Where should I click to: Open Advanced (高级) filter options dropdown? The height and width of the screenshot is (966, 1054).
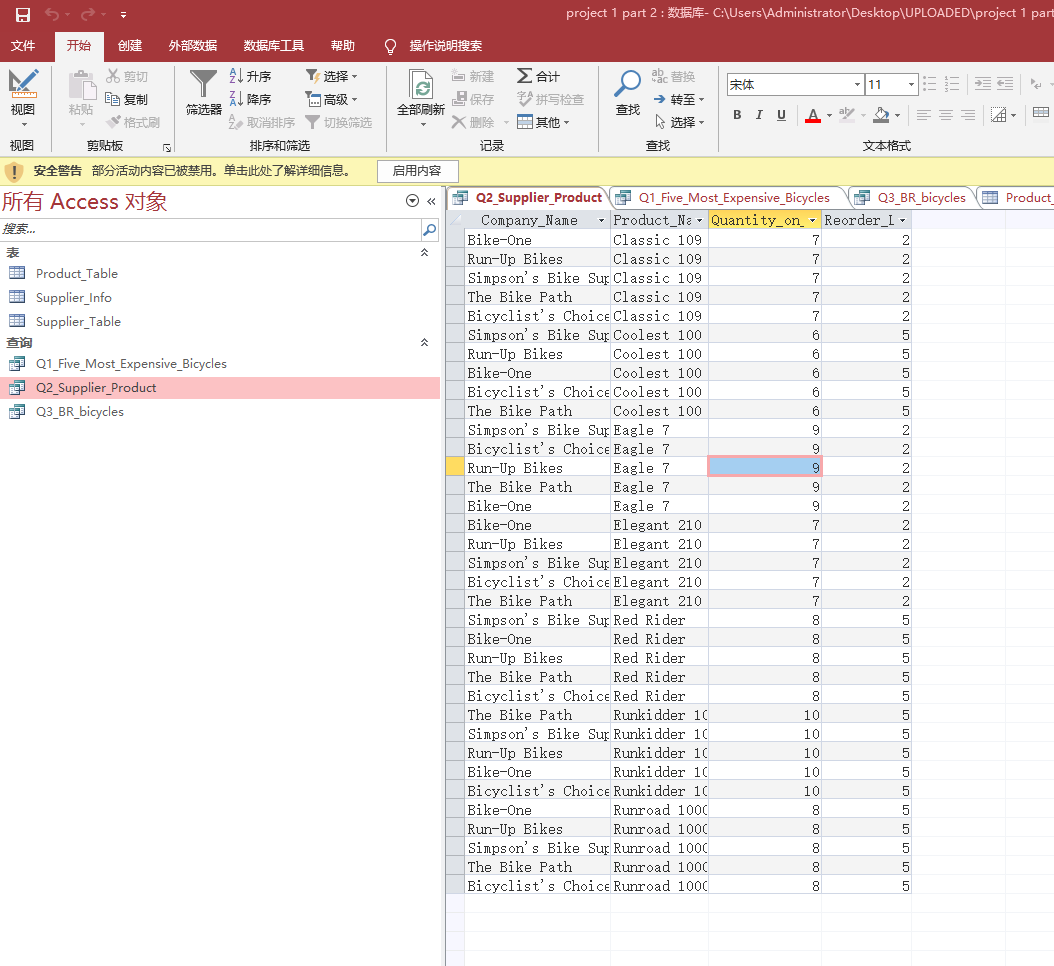(x=331, y=99)
